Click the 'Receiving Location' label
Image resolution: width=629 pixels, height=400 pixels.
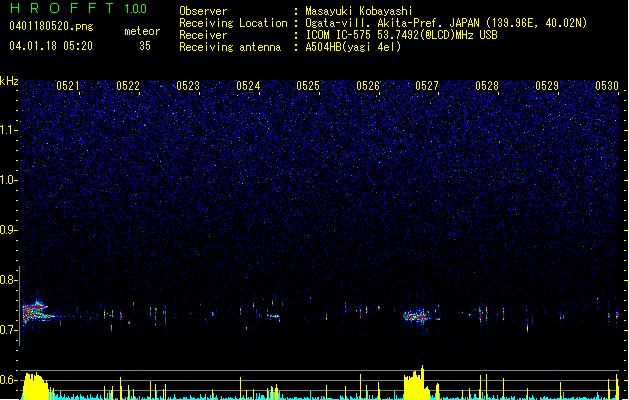coord(233,23)
